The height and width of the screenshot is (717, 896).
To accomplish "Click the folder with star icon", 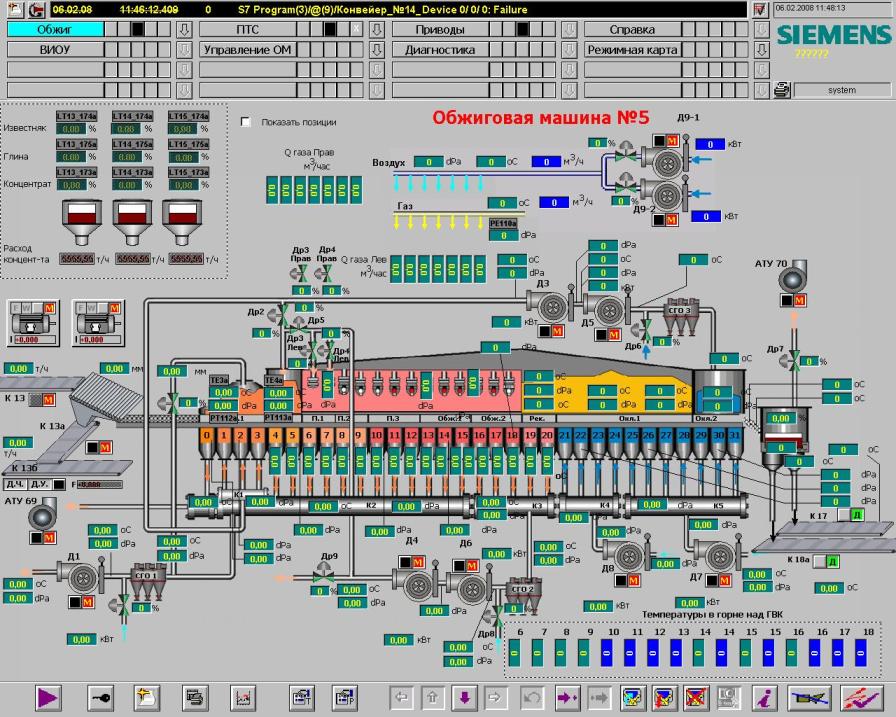I will pyautogui.click(x=147, y=698).
